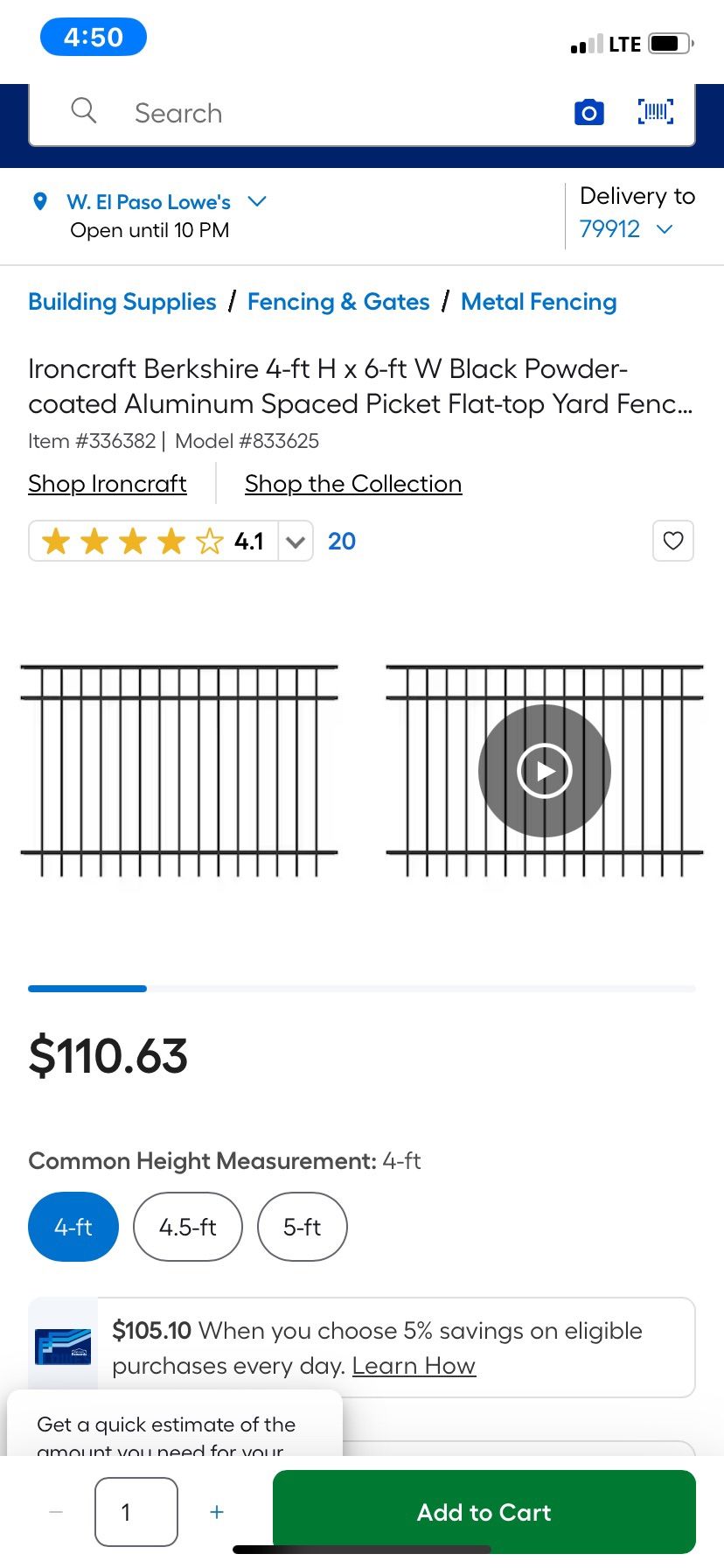724x1568 pixels.
Task: Go to Building Supplies breadcrumb
Action: [x=122, y=302]
